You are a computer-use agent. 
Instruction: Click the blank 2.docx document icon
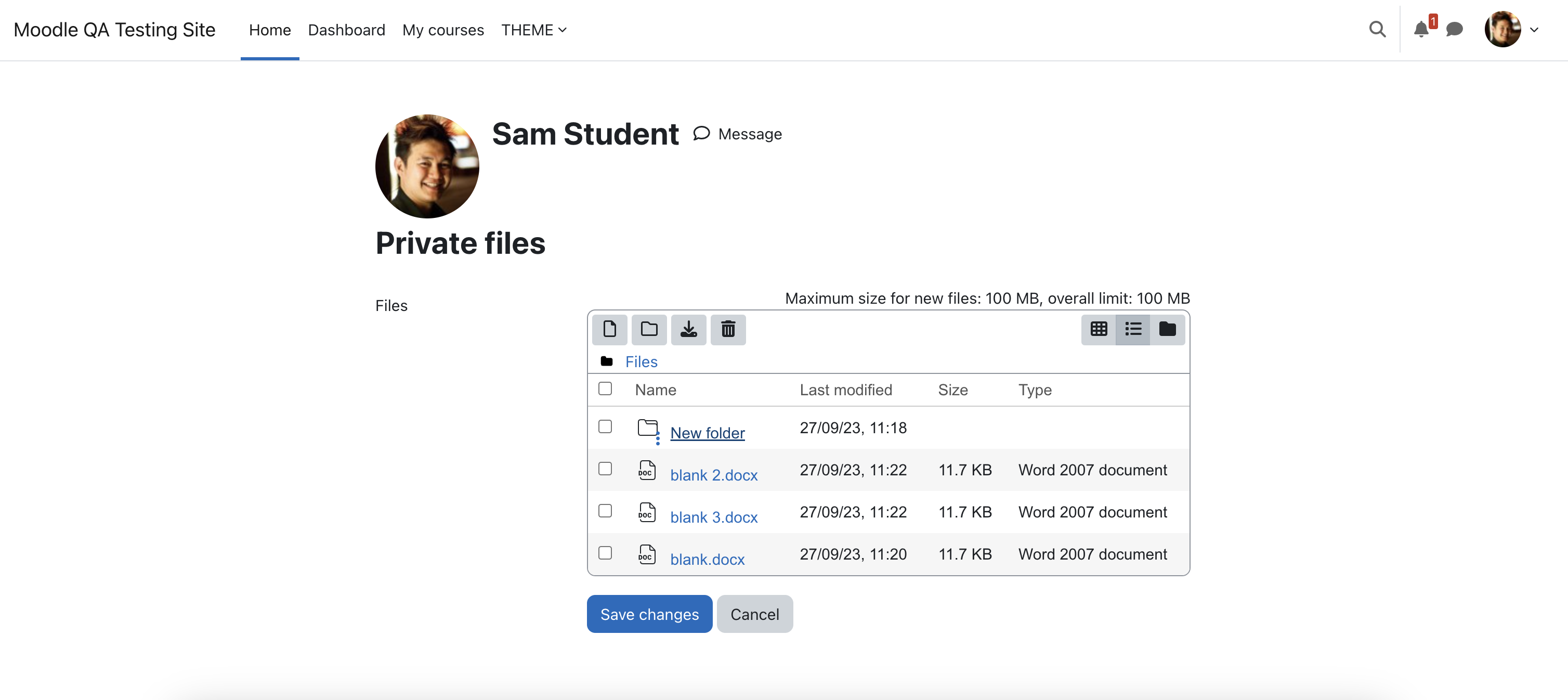pos(647,471)
